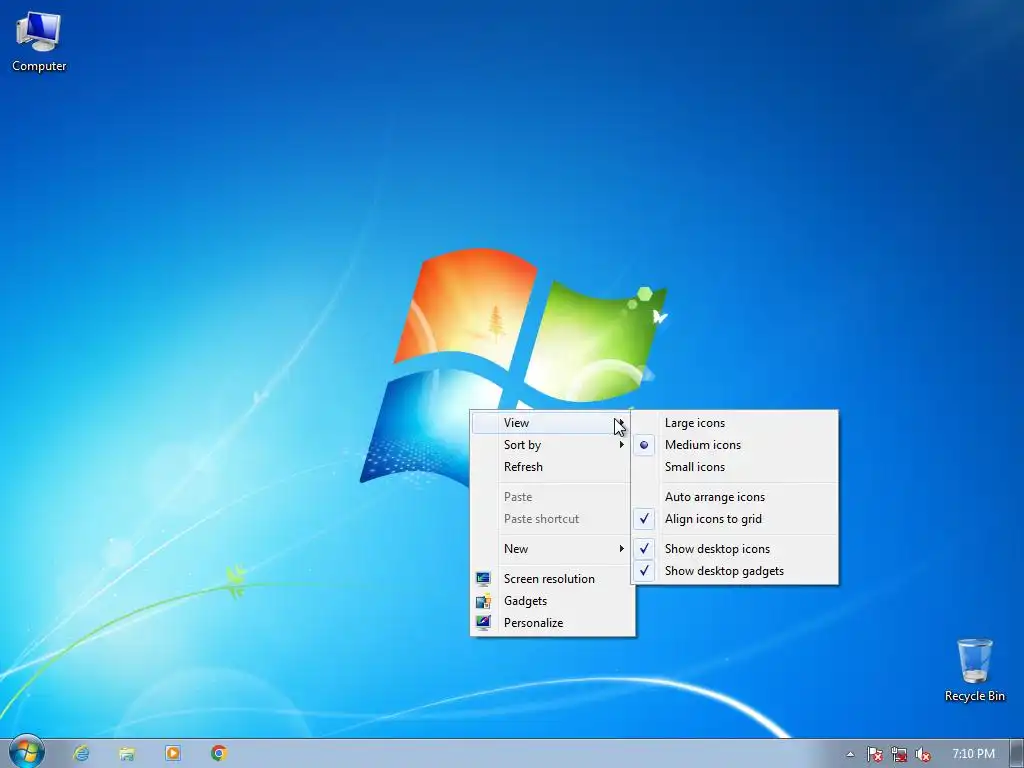Image resolution: width=1024 pixels, height=768 pixels.
Task: Open the Action Center flag icon
Action: (875, 754)
